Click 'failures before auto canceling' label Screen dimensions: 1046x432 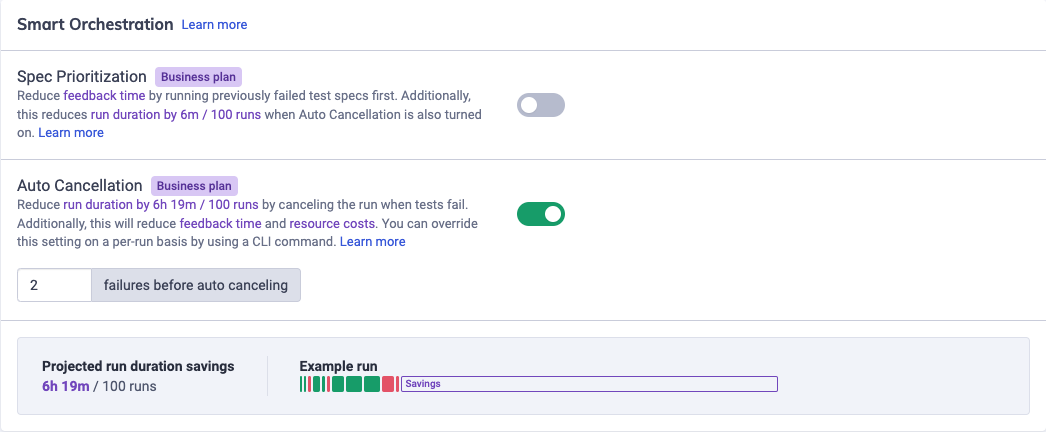196,285
